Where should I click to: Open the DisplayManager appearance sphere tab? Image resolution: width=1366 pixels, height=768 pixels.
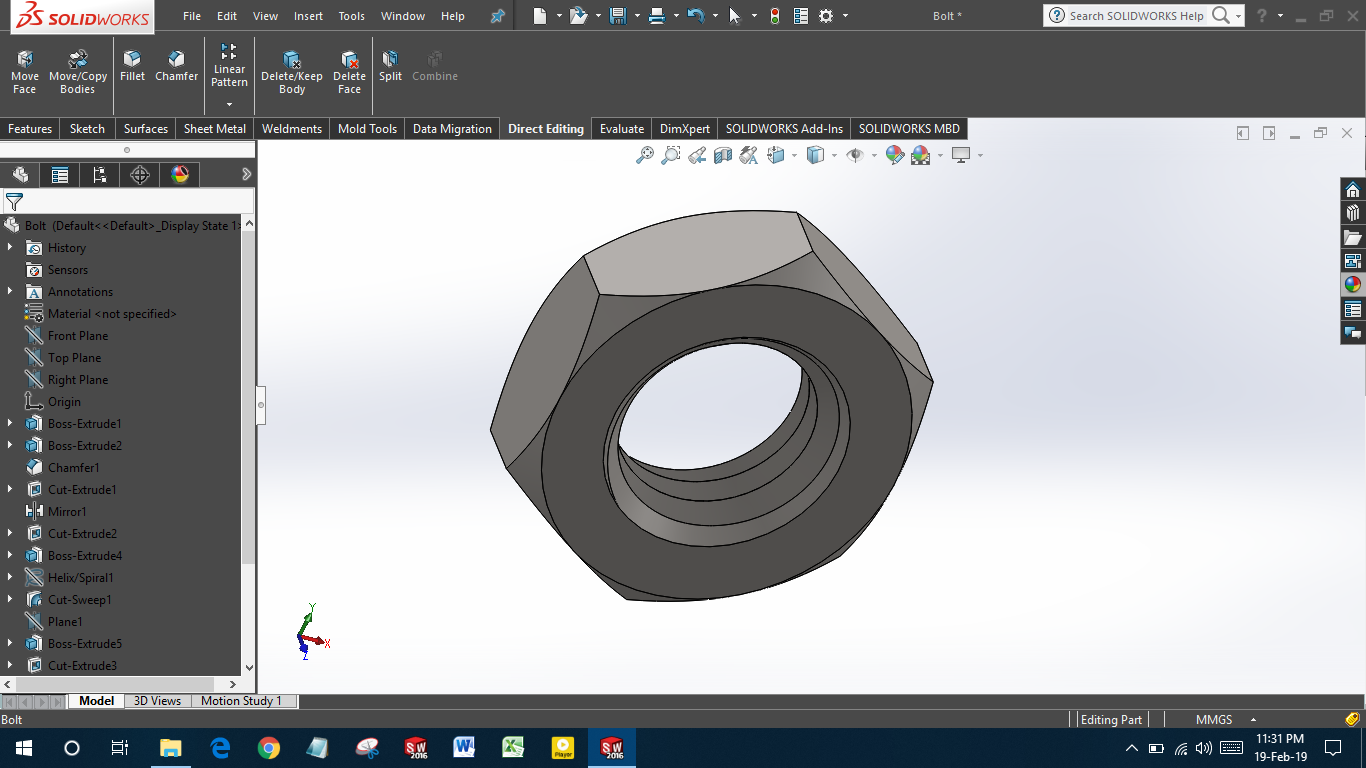tap(180, 175)
